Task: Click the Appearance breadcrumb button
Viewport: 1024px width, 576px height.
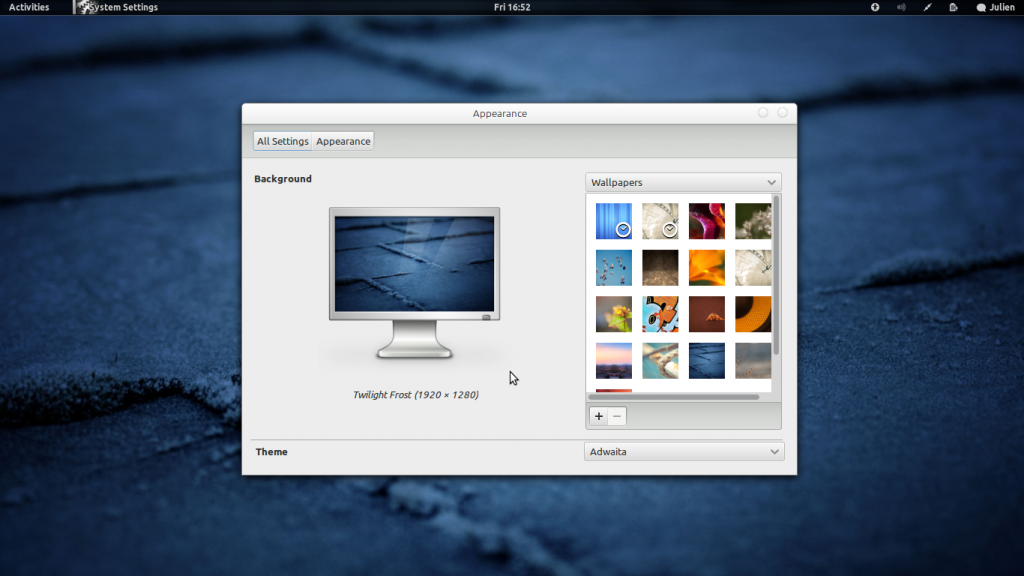Action: tap(343, 141)
